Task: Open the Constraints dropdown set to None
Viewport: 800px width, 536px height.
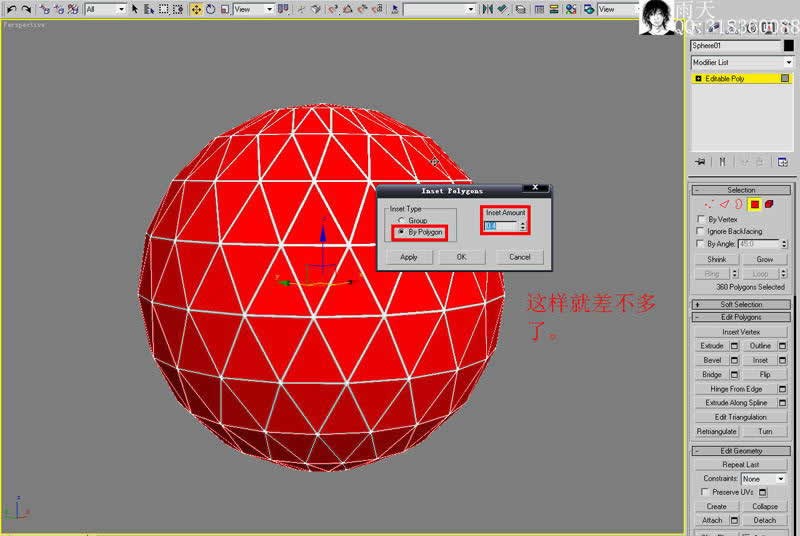Action: tap(764, 479)
